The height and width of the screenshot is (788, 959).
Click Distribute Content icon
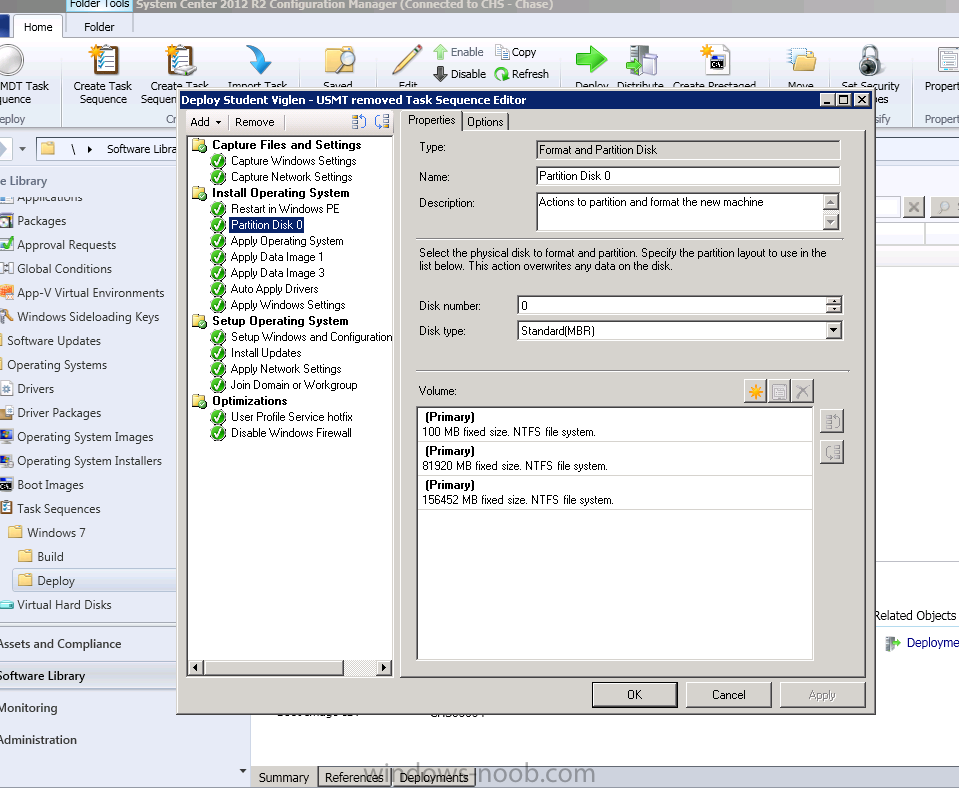click(640, 60)
